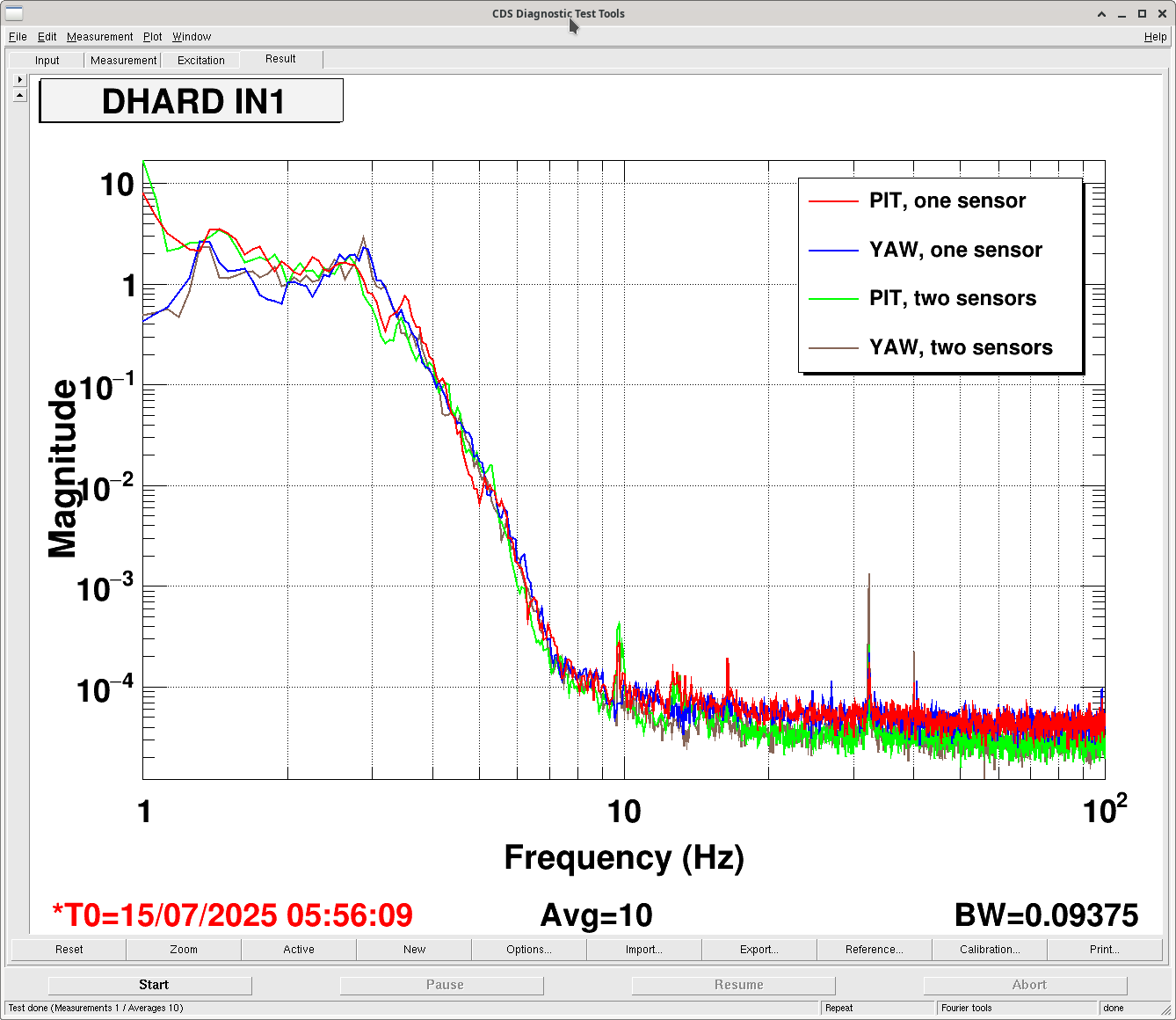This screenshot has width=1176, height=1020.
Task: Maximize the CDS Diagnostic Test Tools window
Action: click(x=1142, y=14)
